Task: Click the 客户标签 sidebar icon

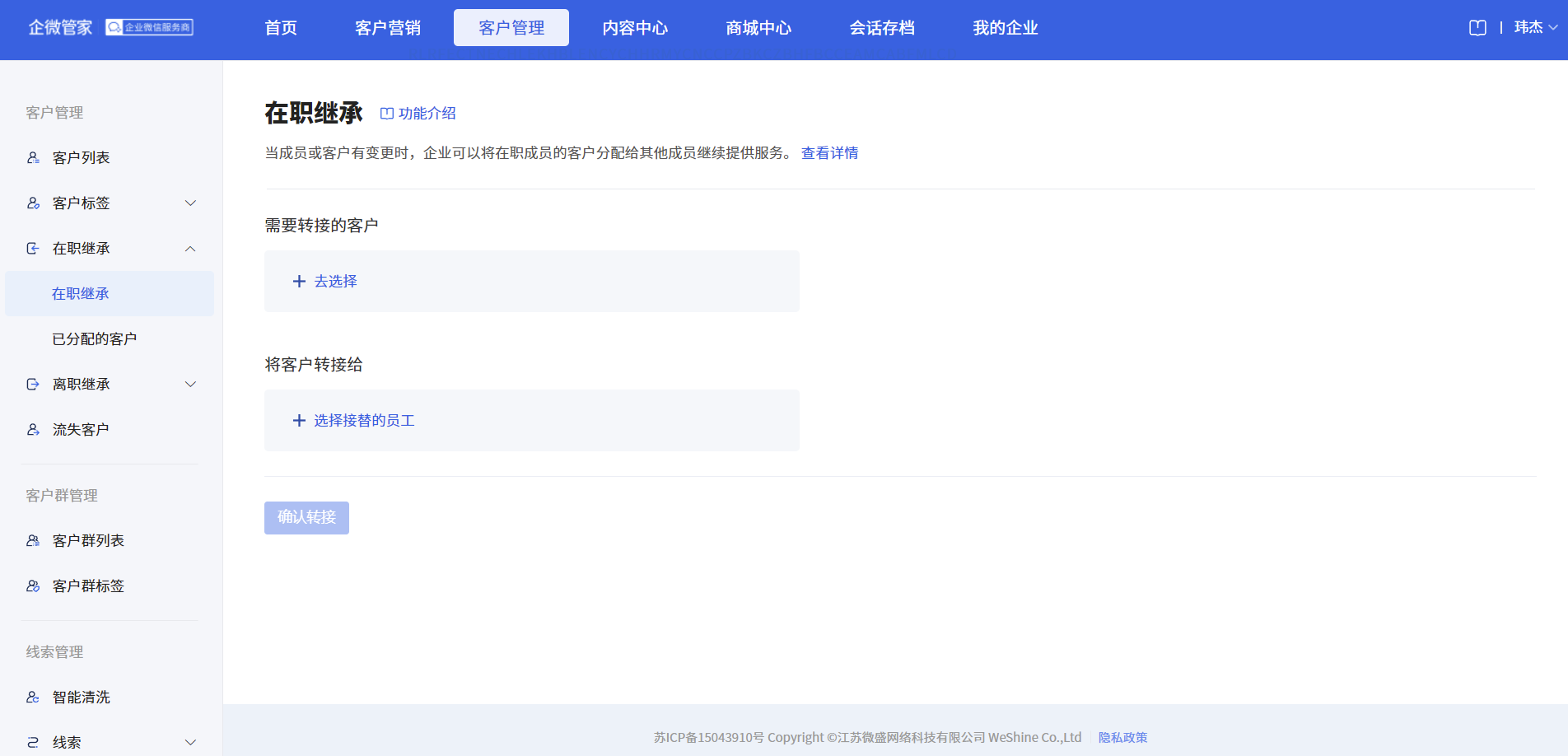Action: coord(33,203)
